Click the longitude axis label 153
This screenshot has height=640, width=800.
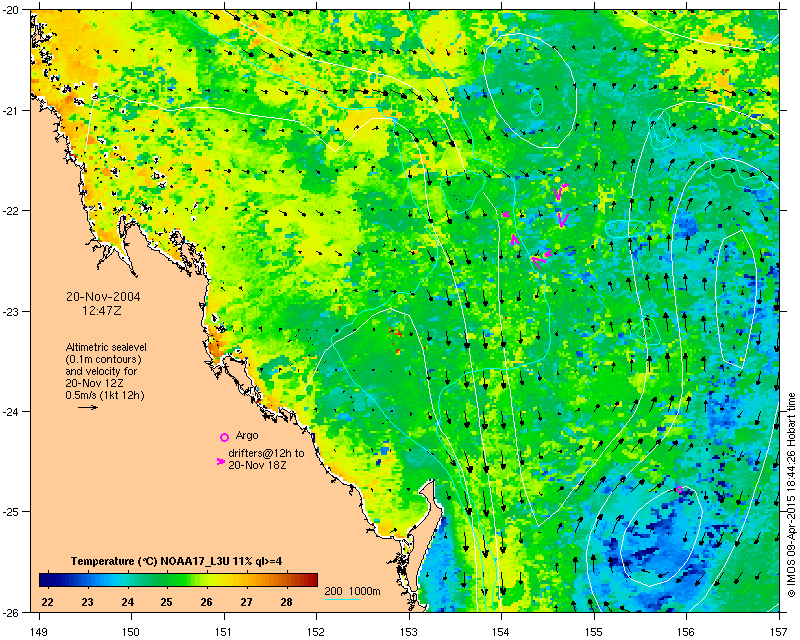pos(409,632)
